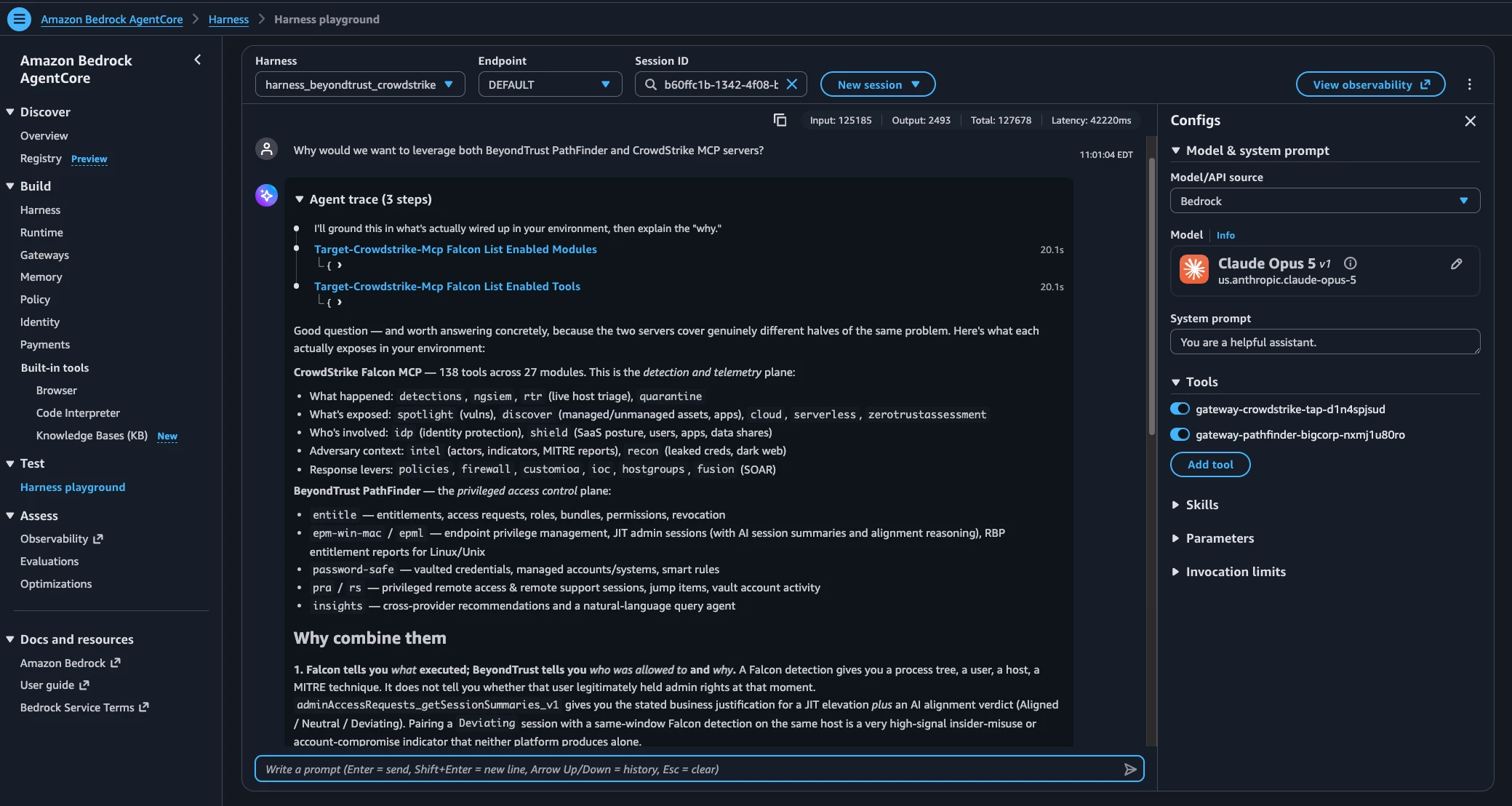Collapse the Agent trace steps
The height and width of the screenshot is (806, 1512).
pos(299,199)
